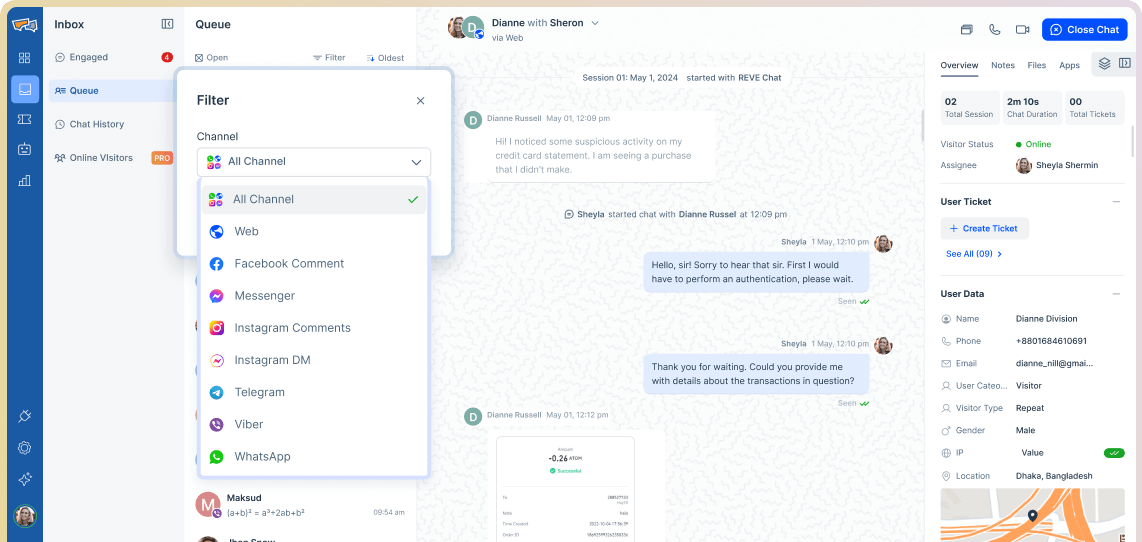Image resolution: width=1142 pixels, height=542 pixels.
Task: Click the Oldest sort control
Action: tap(385, 58)
